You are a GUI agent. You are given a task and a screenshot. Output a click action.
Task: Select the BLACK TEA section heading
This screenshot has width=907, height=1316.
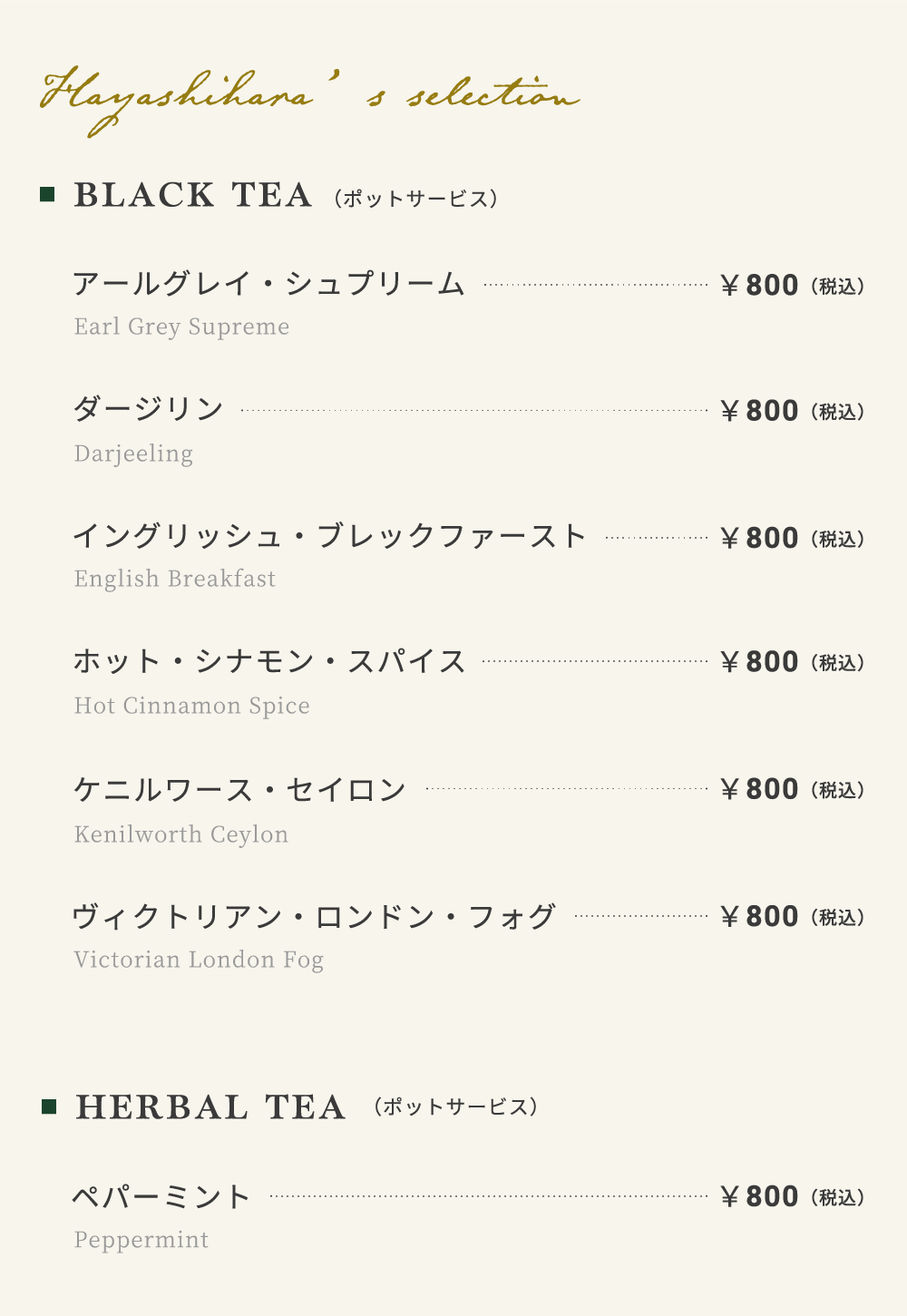(193, 196)
